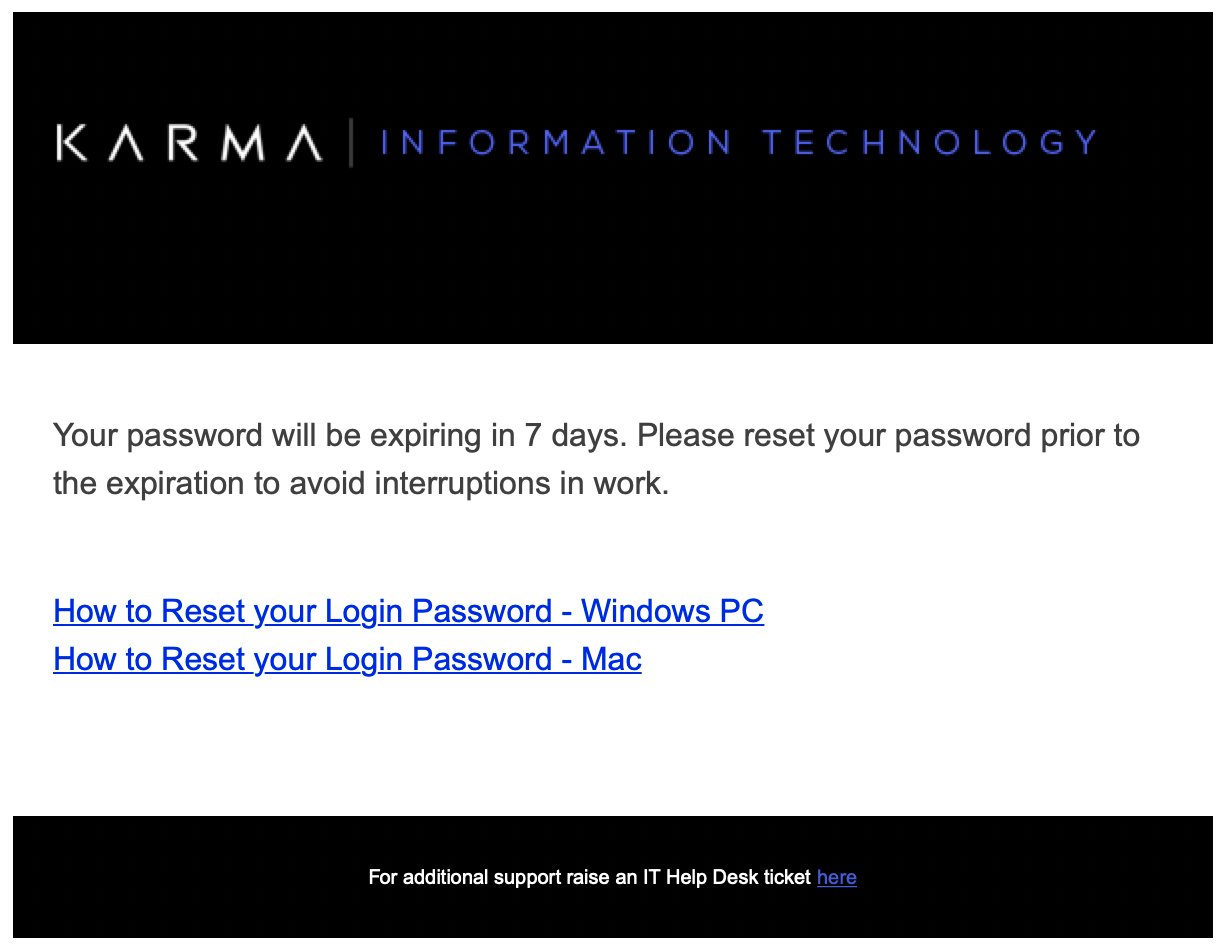Viewport: 1220px width, 948px height.
Task: Click the KARMA logo in the header
Action: (x=189, y=143)
